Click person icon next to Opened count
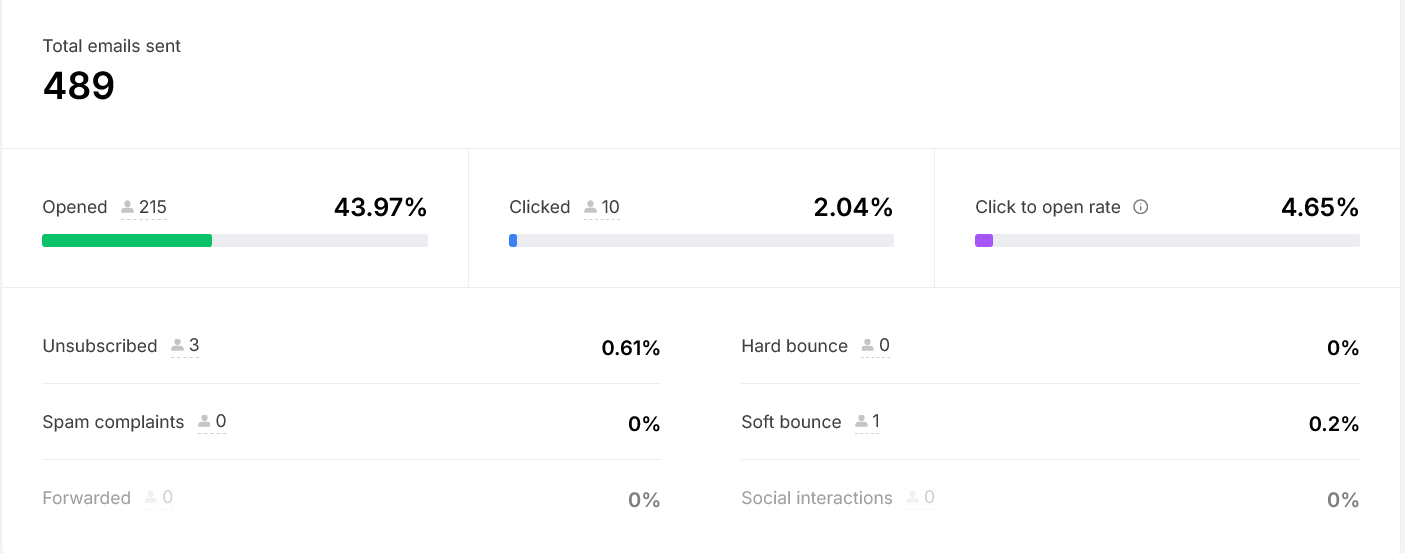The width and height of the screenshot is (1405, 553). (x=127, y=208)
